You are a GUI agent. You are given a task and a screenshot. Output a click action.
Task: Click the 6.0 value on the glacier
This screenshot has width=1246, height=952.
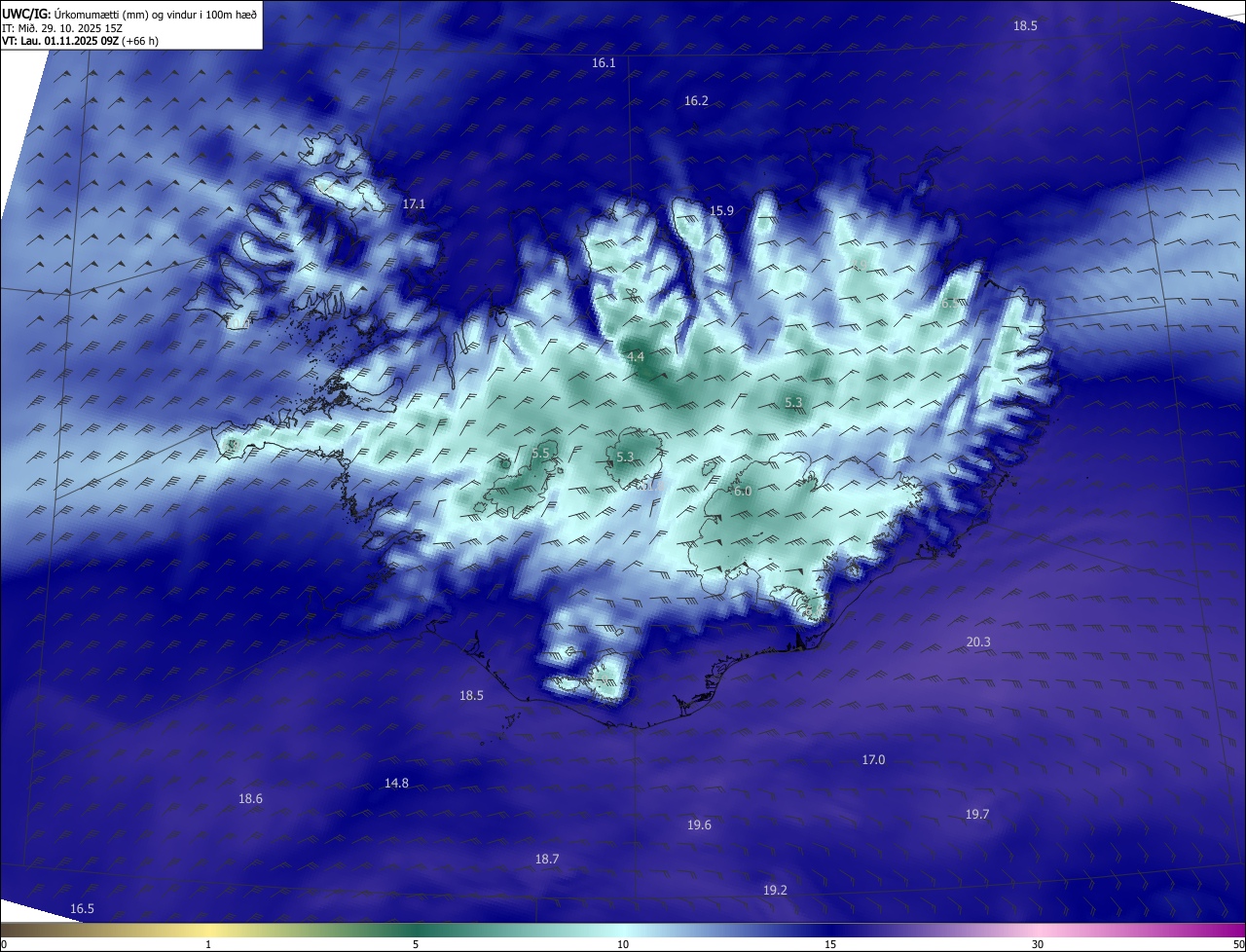743,492
